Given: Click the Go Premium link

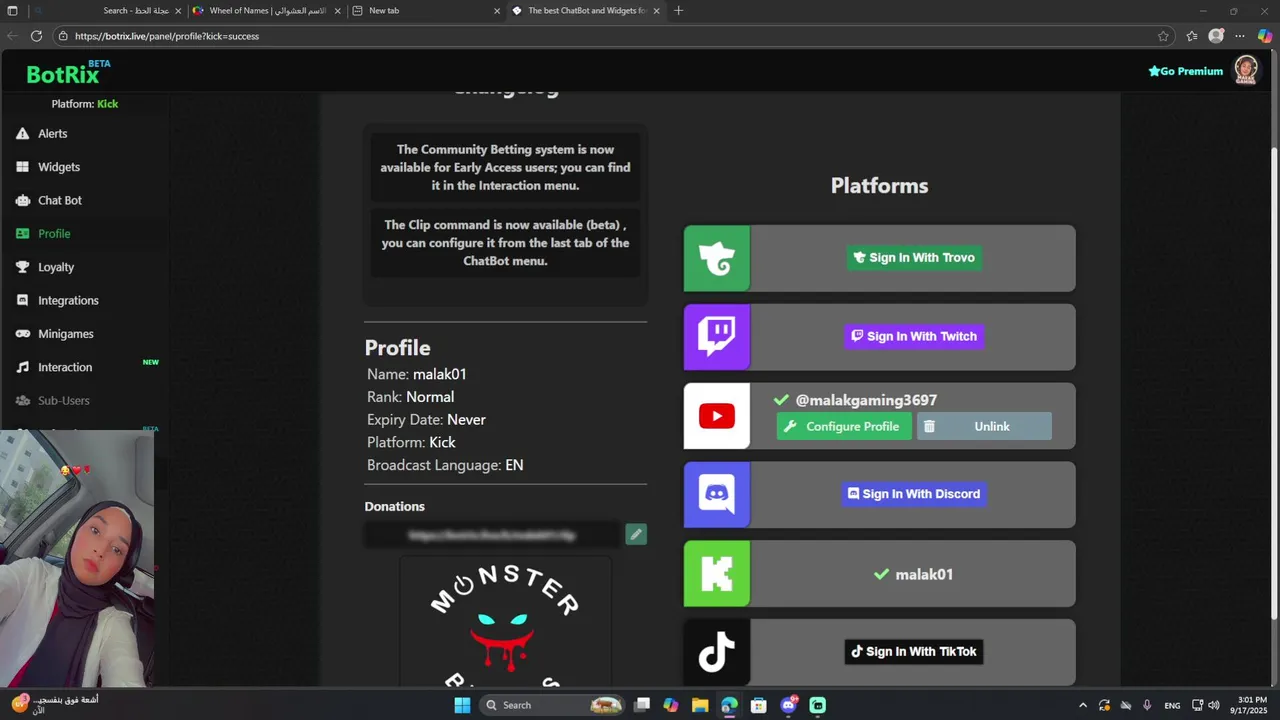Looking at the screenshot, I should [1185, 71].
